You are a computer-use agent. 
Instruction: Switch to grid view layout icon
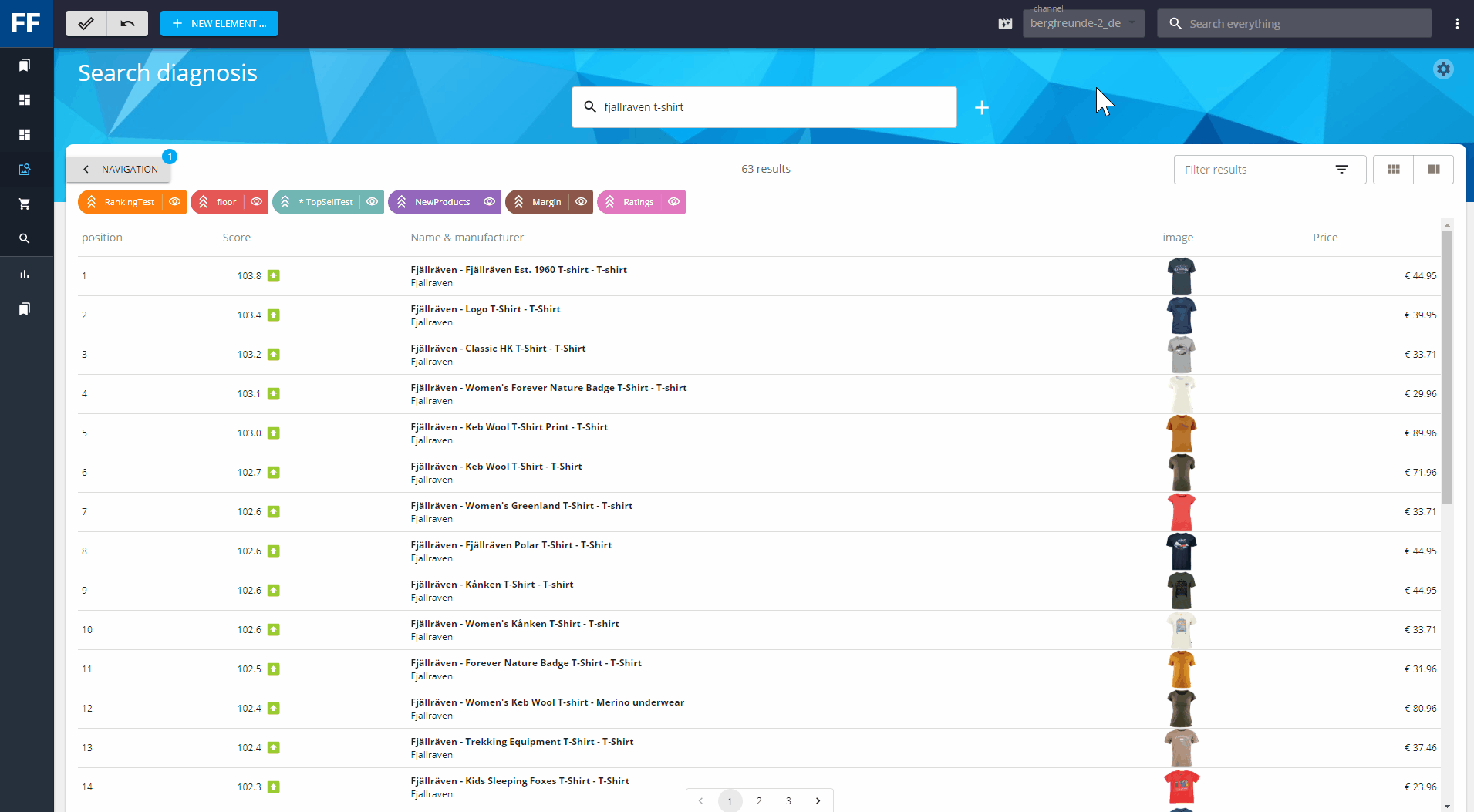coord(1393,170)
